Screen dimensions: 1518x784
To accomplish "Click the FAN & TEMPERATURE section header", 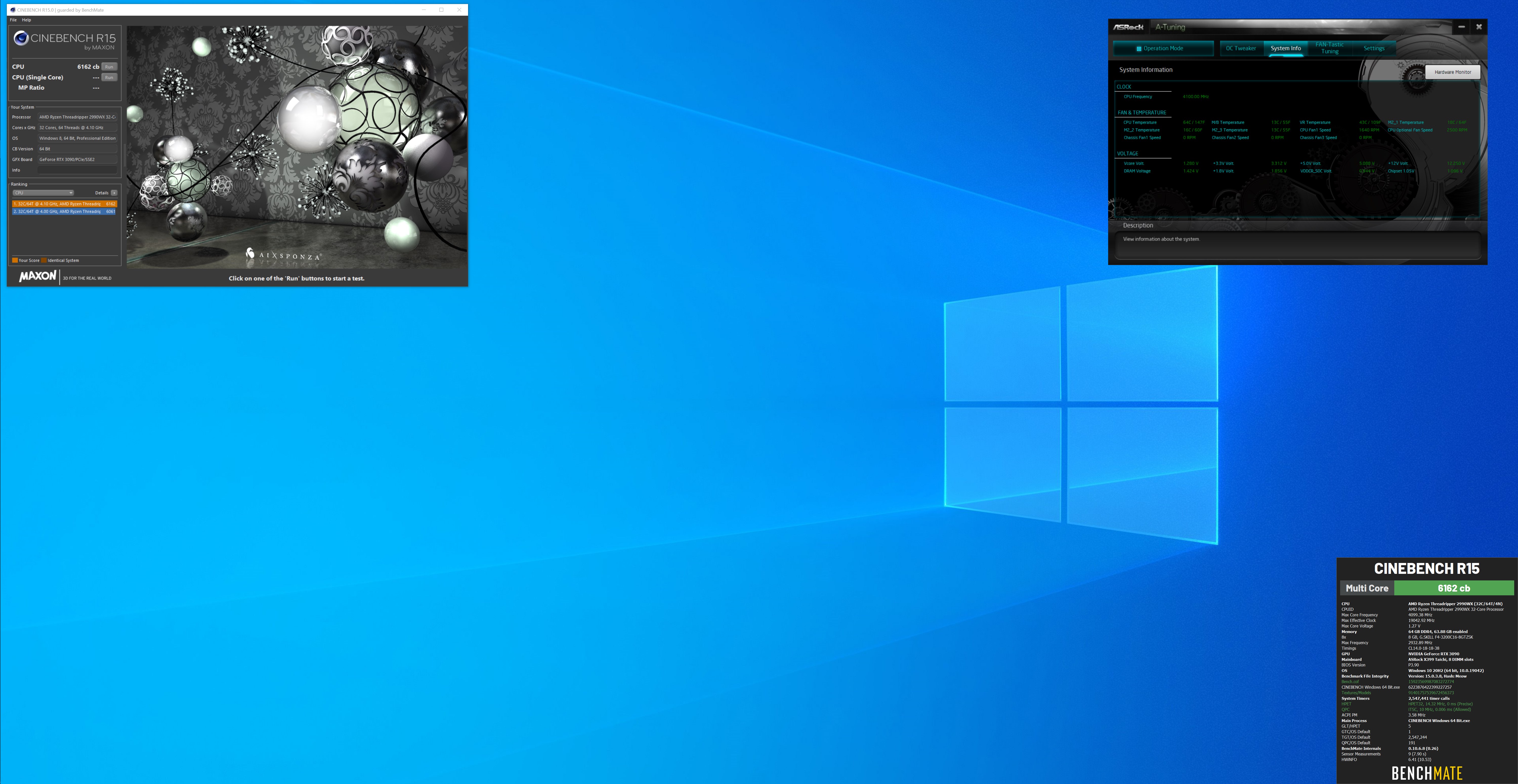I will pyautogui.click(x=1142, y=113).
